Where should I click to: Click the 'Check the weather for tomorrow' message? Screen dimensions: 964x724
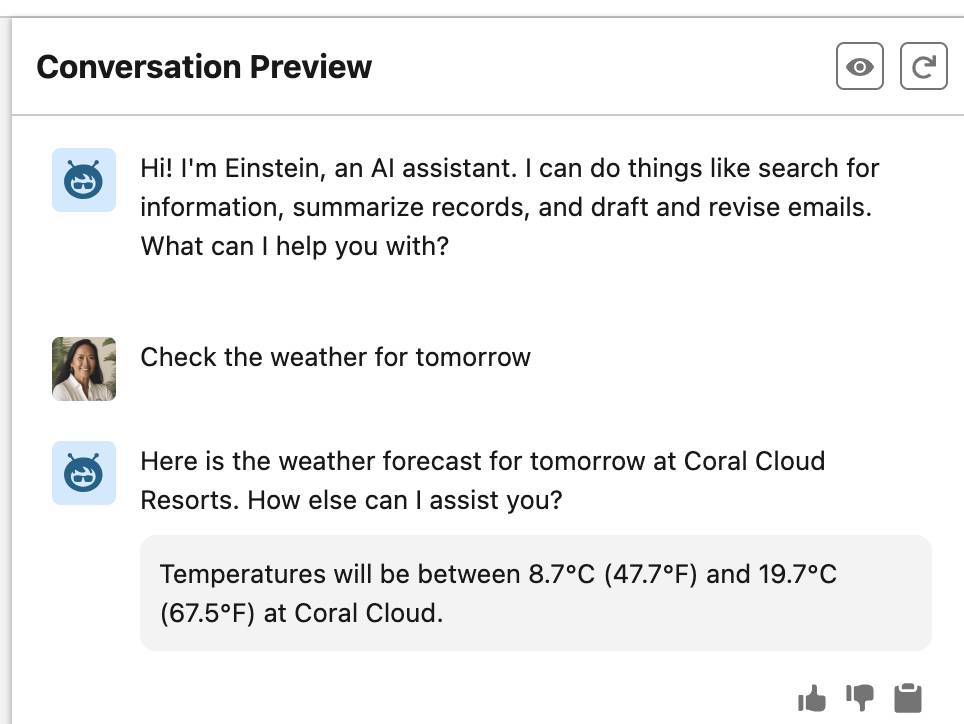[x=336, y=357]
